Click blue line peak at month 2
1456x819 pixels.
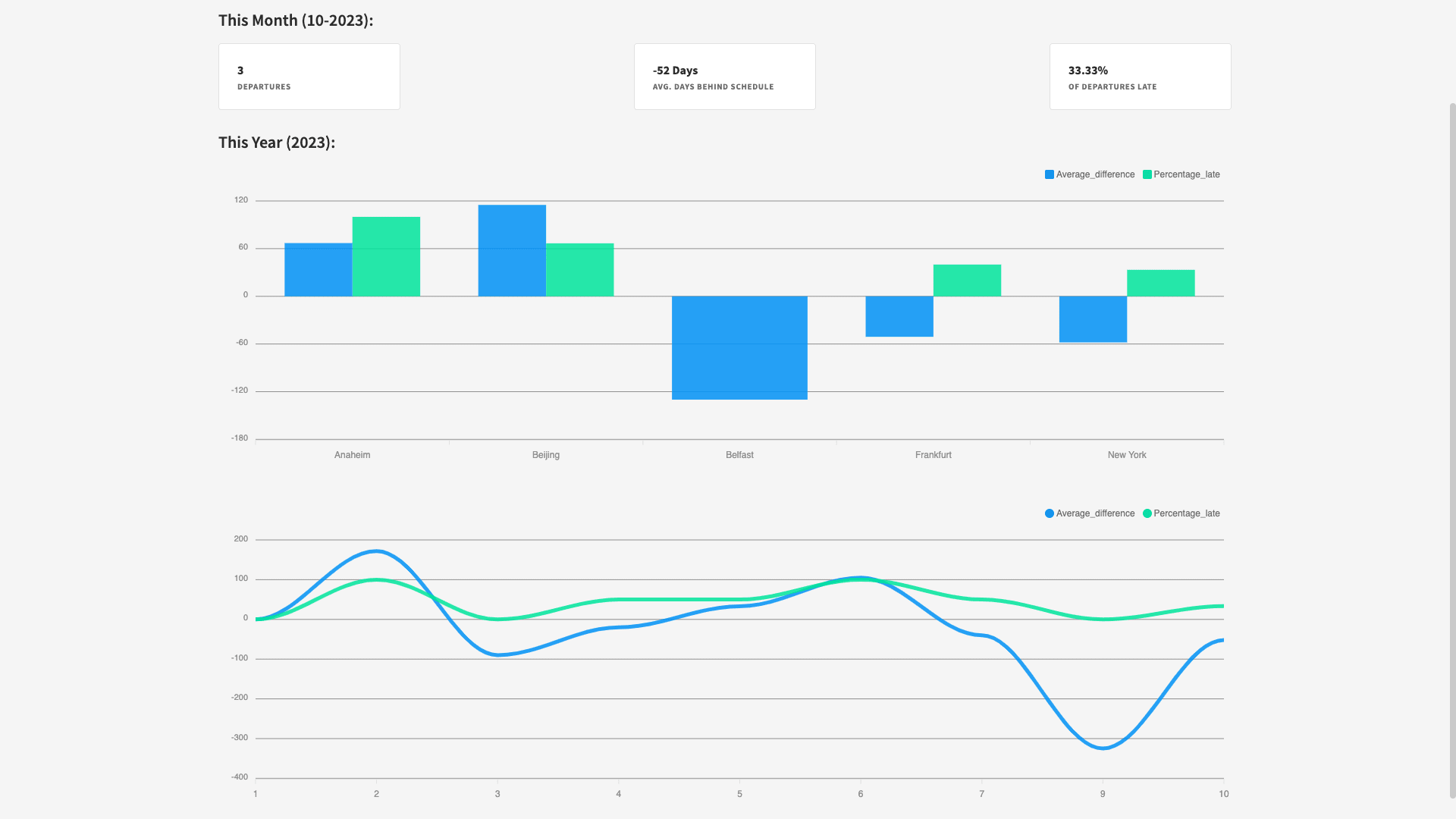point(377,551)
